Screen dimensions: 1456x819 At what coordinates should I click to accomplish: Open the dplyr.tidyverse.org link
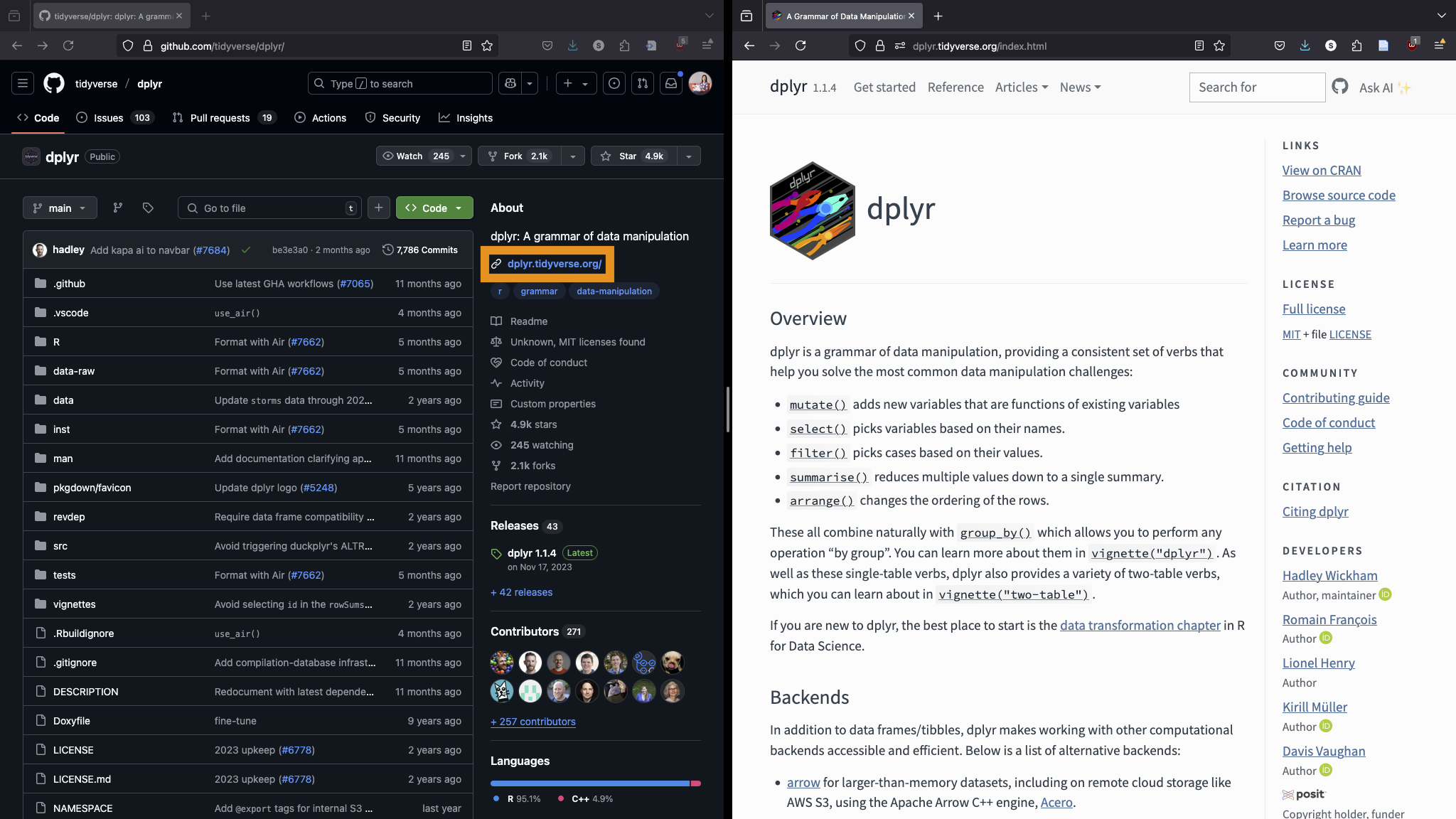(x=554, y=264)
